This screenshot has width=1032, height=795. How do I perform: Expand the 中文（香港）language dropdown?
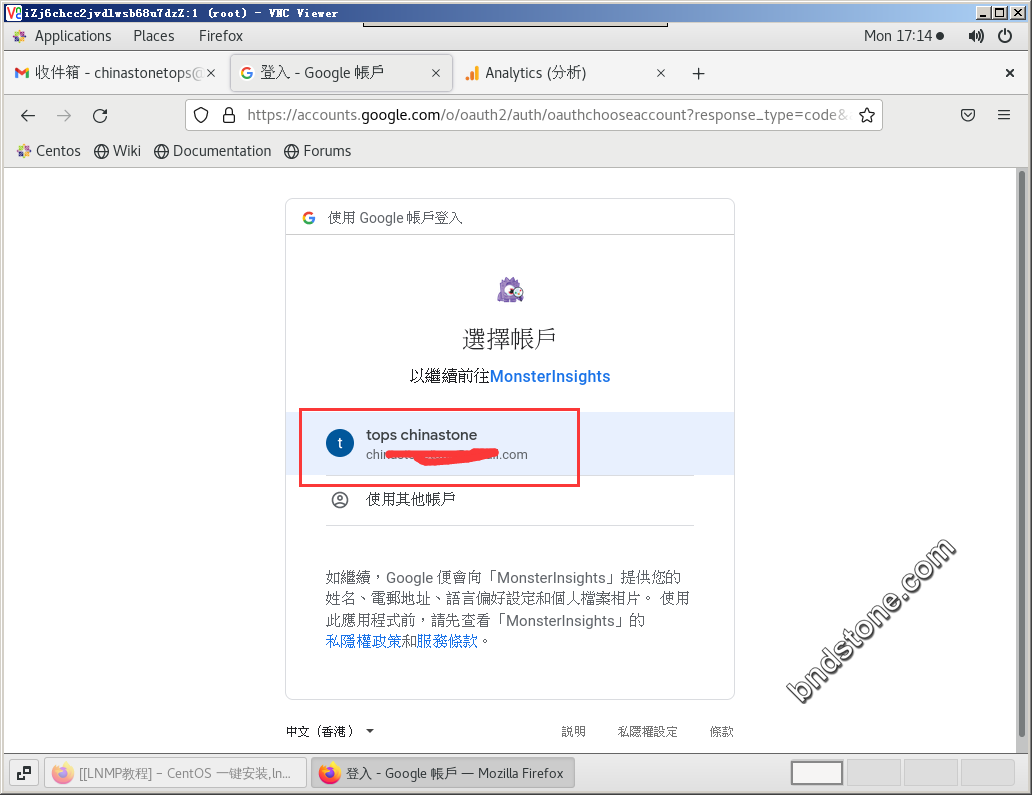pos(330,731)
